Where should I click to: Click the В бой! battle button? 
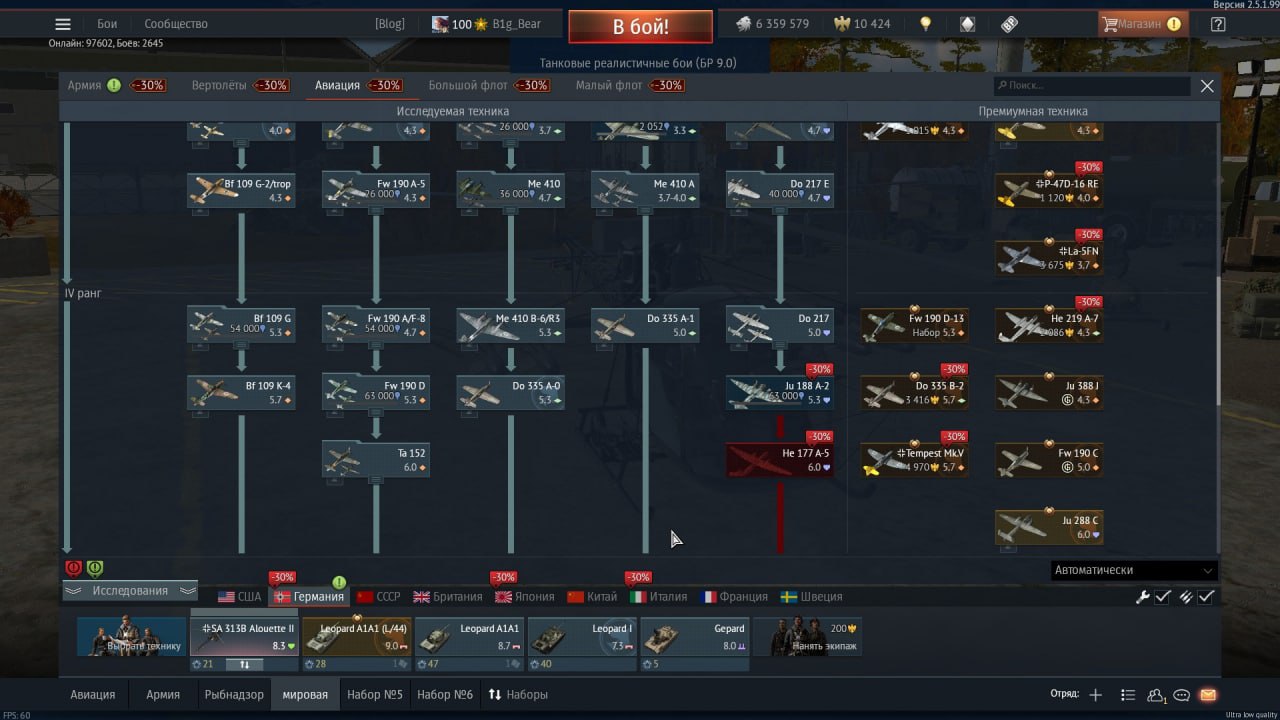coord(641,27)
